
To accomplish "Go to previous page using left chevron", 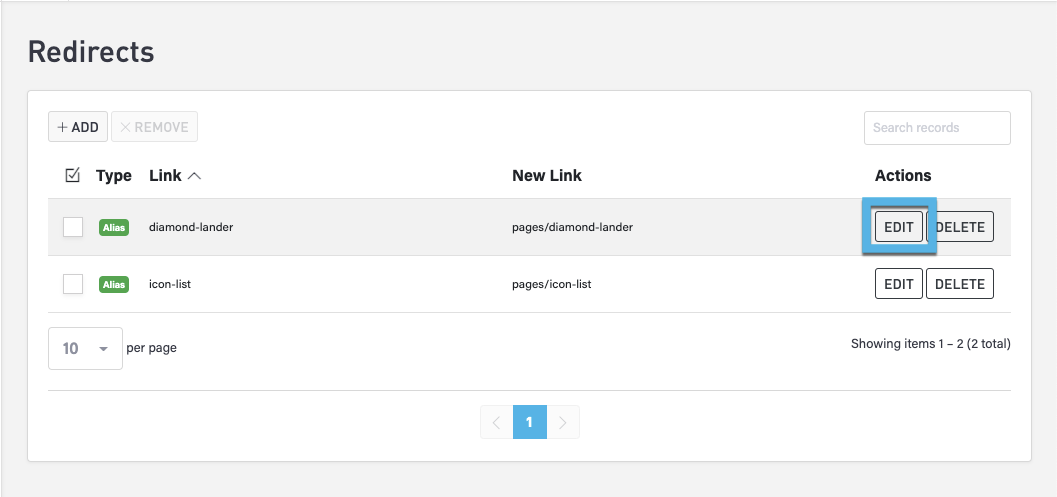I will [496, 422].
